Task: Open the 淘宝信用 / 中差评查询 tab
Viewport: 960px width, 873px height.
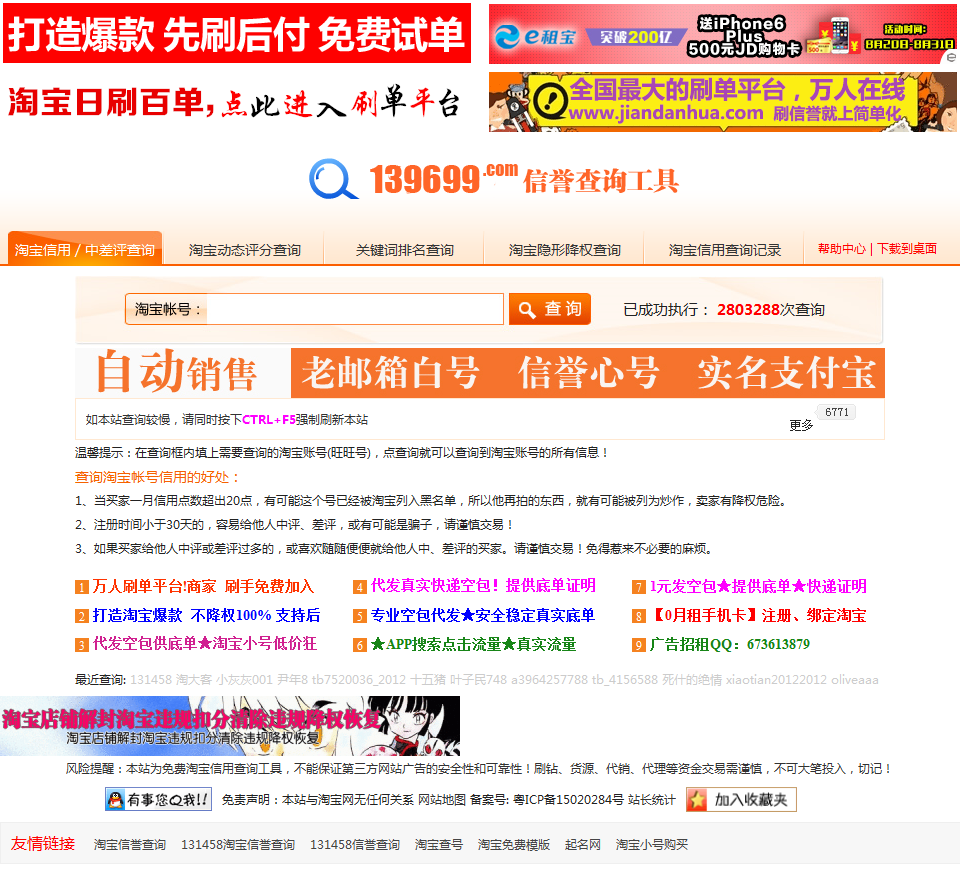Action: [85, 249]
